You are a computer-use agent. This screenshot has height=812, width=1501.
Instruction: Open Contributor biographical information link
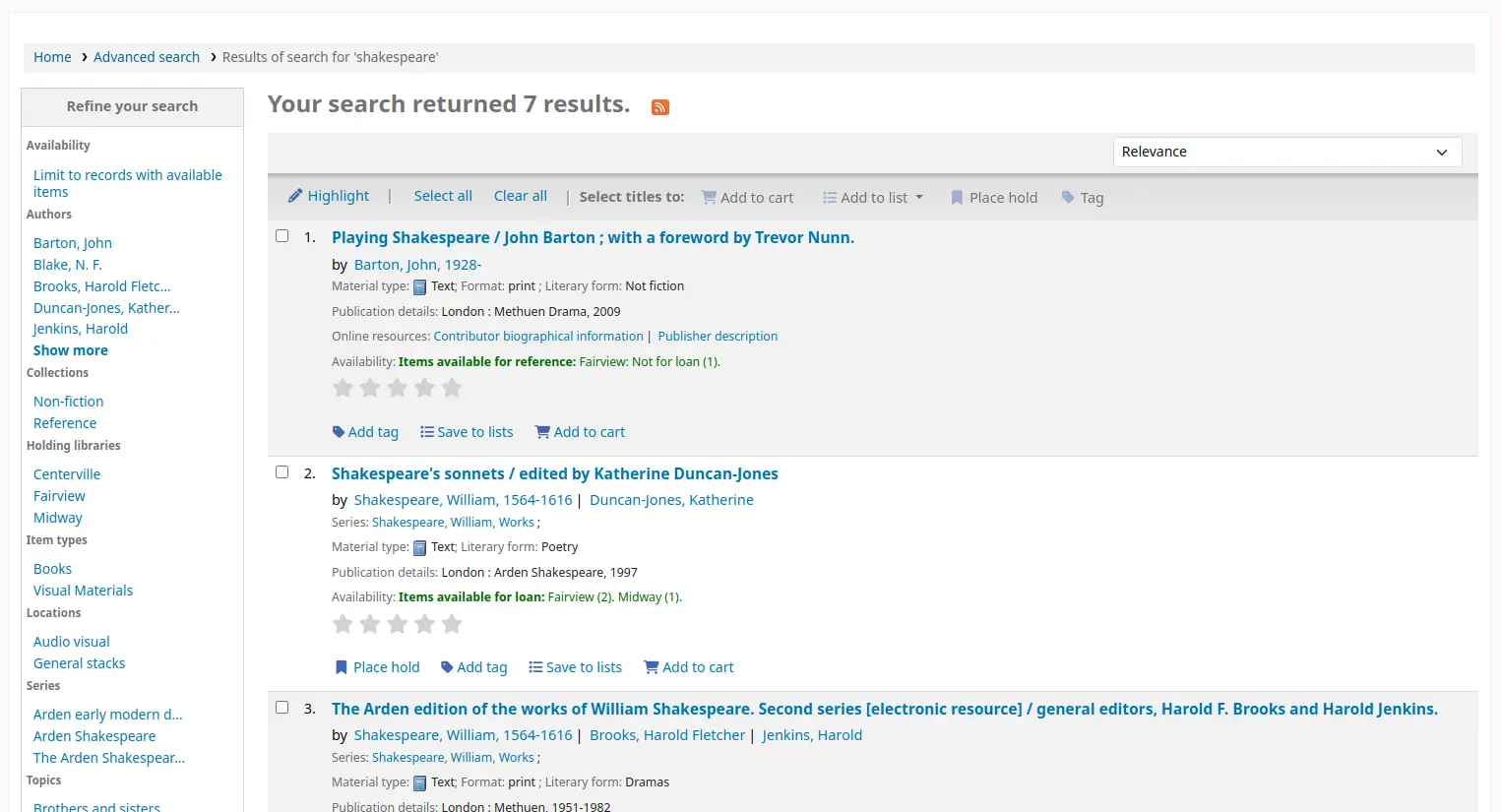(538, 337)
